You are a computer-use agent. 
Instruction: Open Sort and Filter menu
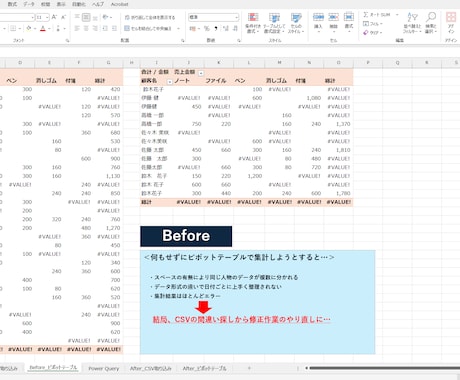point(413,23)
